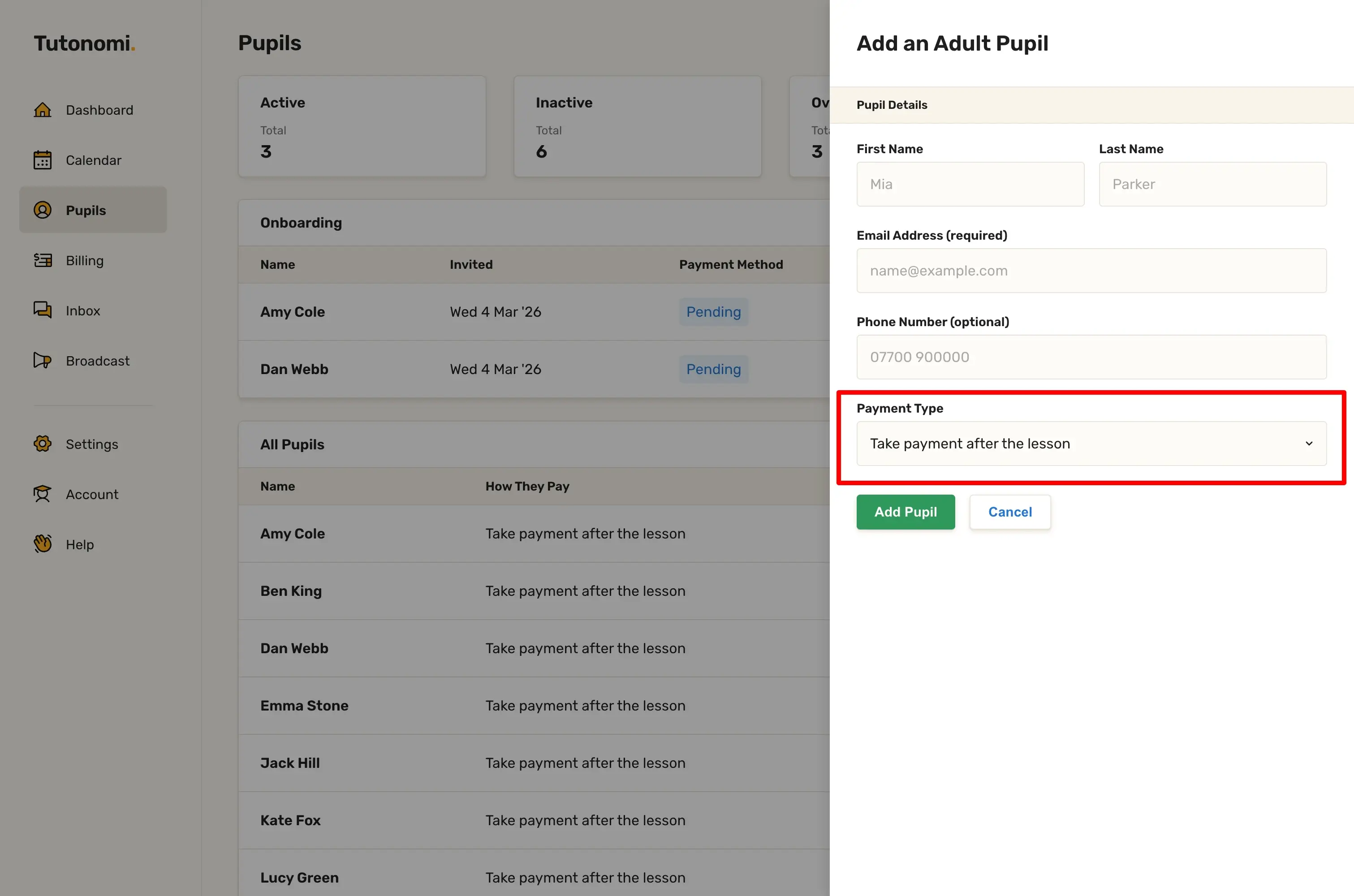Viewport: 1354px width, 896px height.
Task: Click the Broadcast megaphone icon
Action: click(42, 361)
